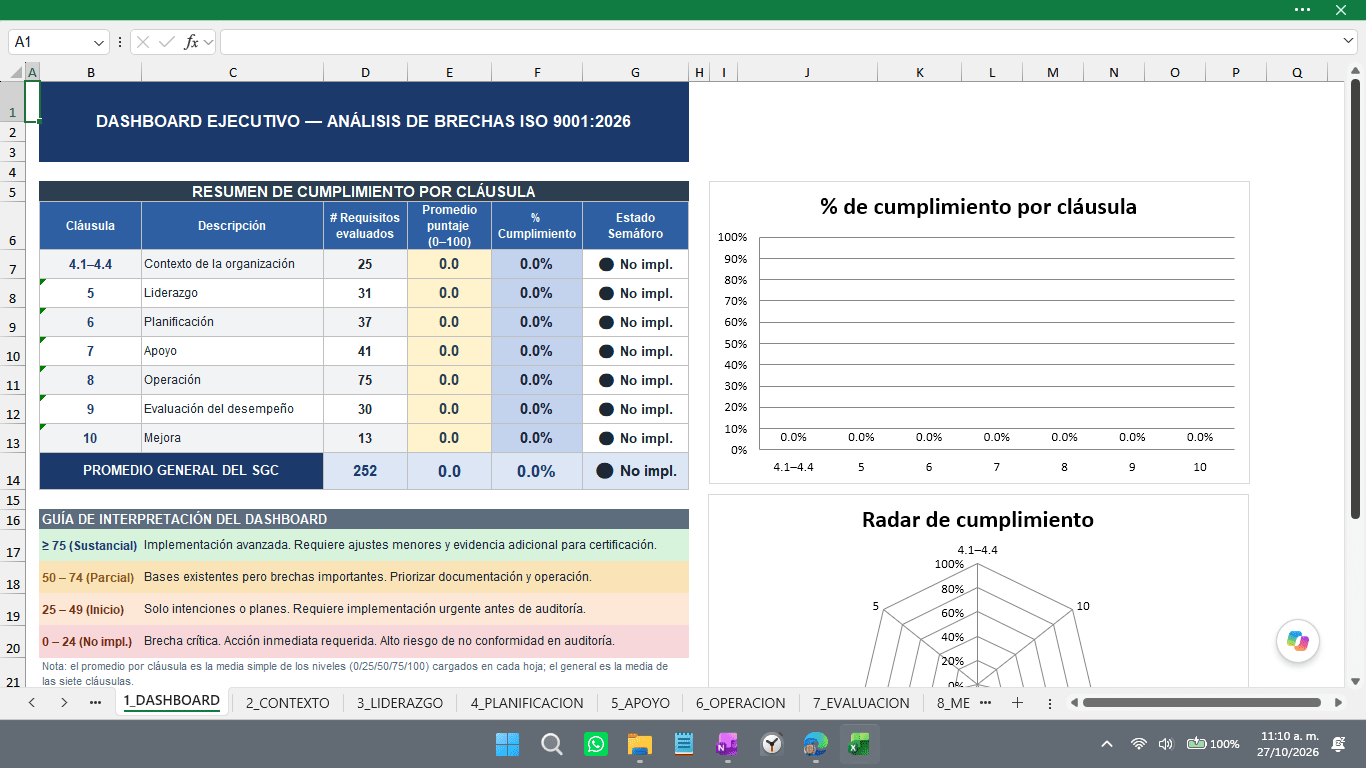Open Microsoft Edge from the taskbar
Image resolution: width=1366 pixels, height=768 pixels.
pos(815,744)
